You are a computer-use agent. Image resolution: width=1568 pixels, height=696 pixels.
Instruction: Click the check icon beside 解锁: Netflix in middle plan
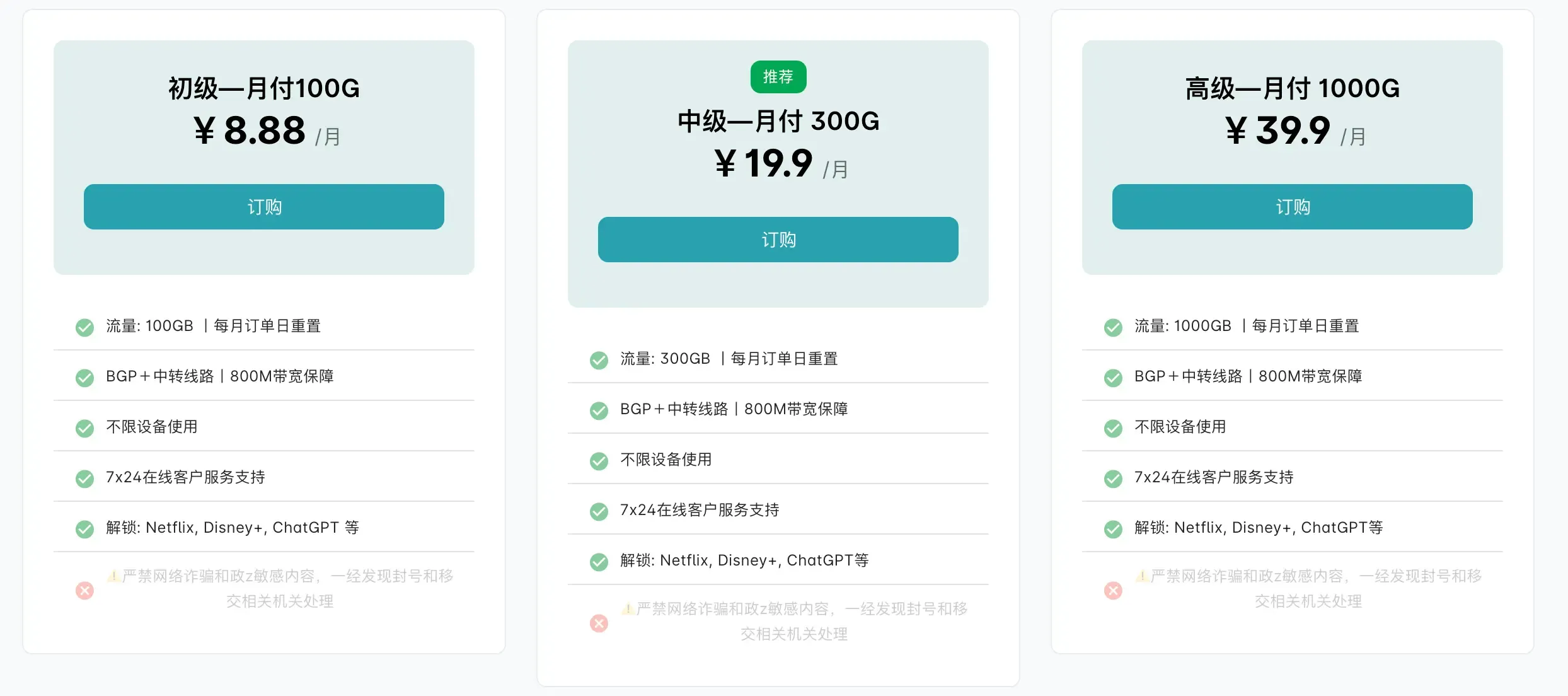599,561
